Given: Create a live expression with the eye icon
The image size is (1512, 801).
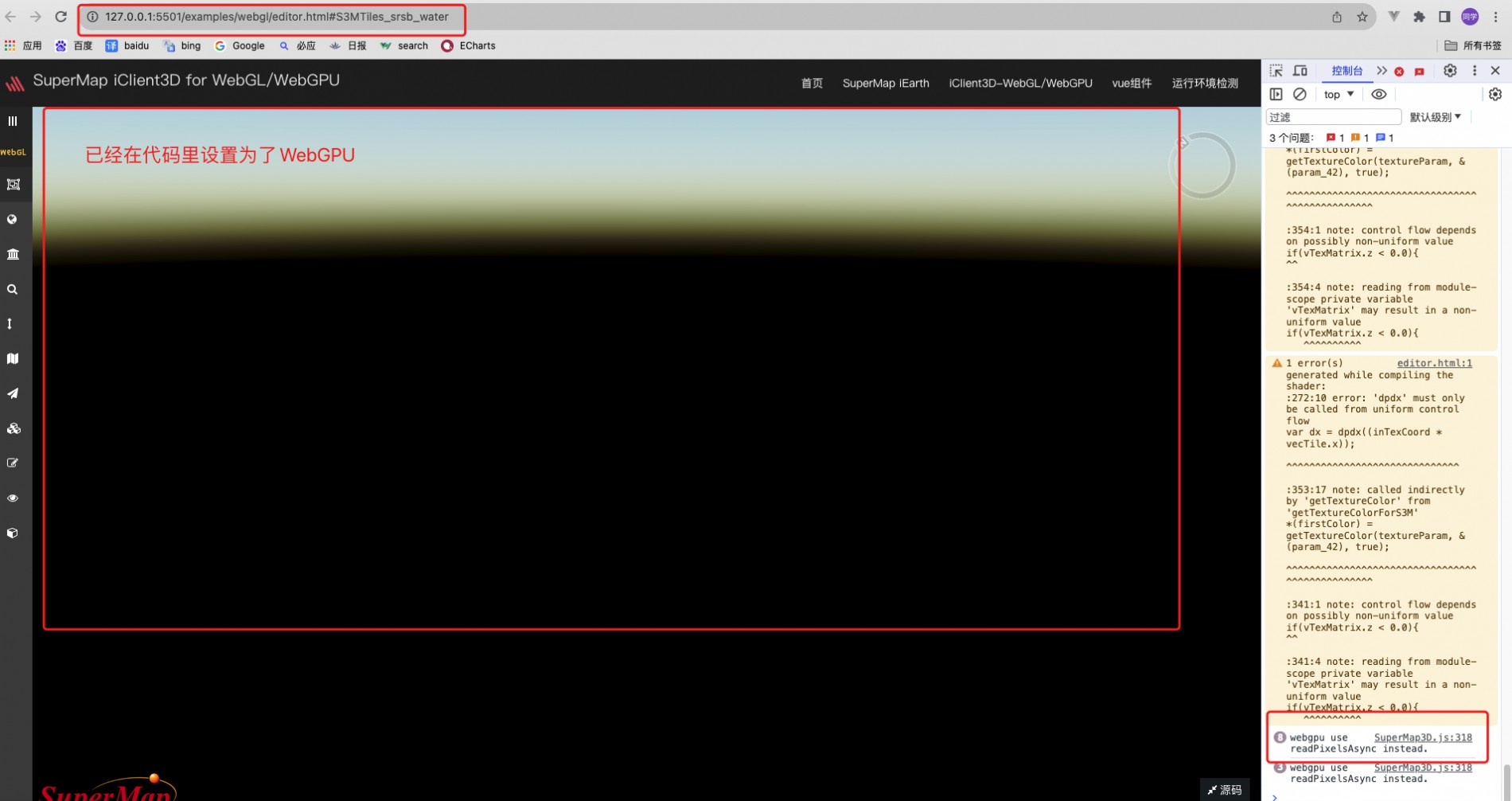Looking at the screenshot, I should coord(1379,94).
